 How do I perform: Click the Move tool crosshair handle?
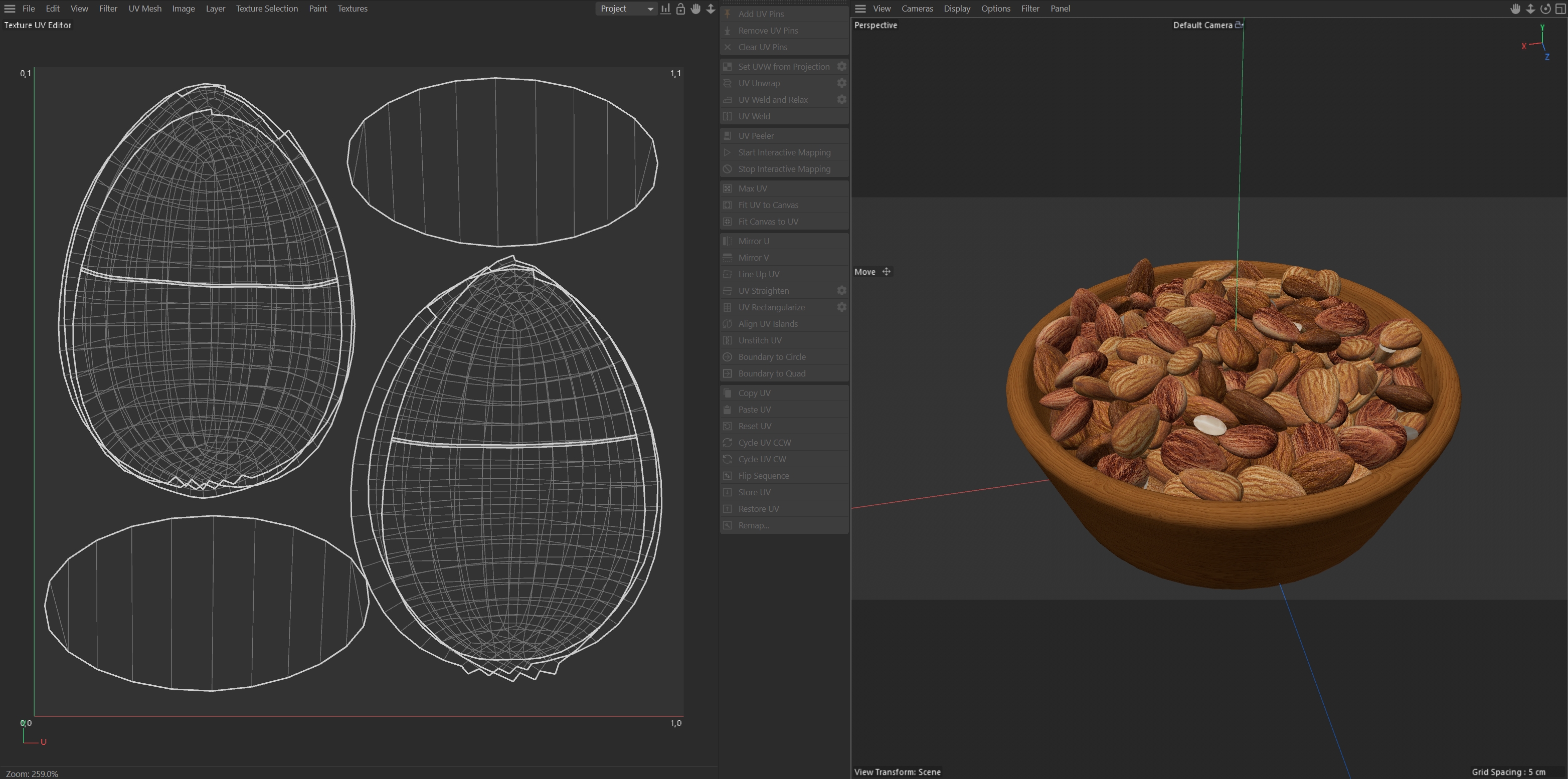pyautogui.click(x=886, y=272)
